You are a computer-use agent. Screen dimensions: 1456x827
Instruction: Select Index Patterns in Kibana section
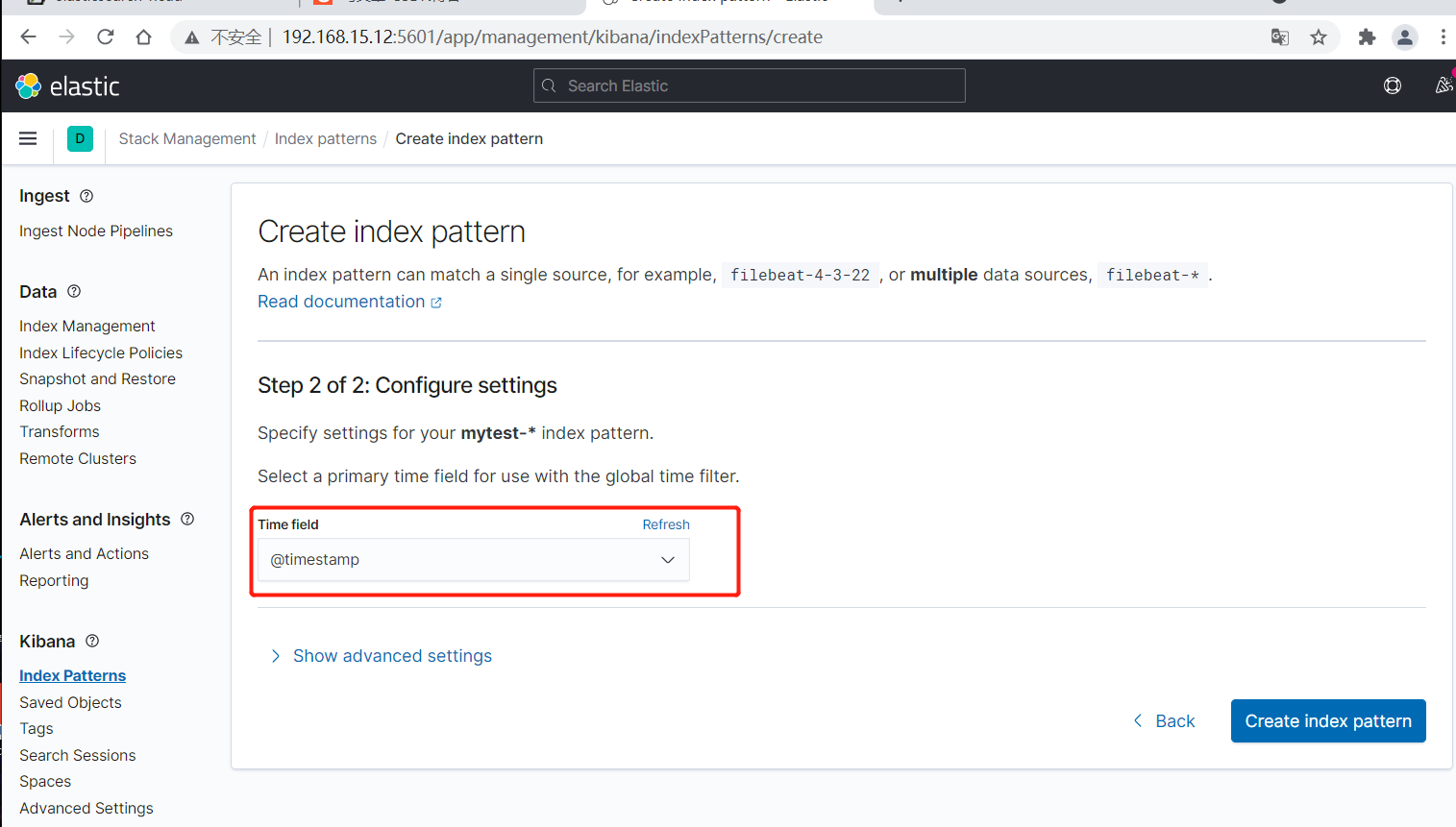pyautogui.click(x=73, y=676)
